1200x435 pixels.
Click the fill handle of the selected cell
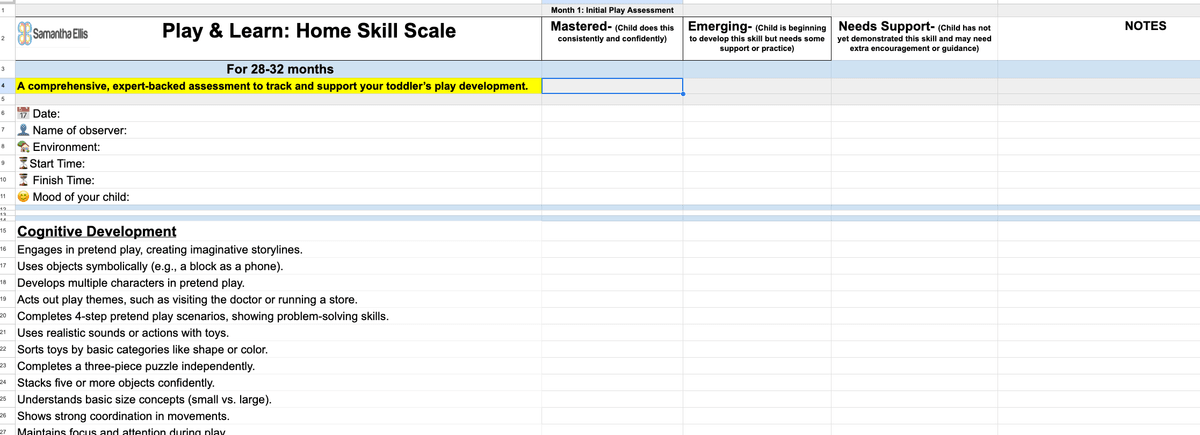click(683, 94)
